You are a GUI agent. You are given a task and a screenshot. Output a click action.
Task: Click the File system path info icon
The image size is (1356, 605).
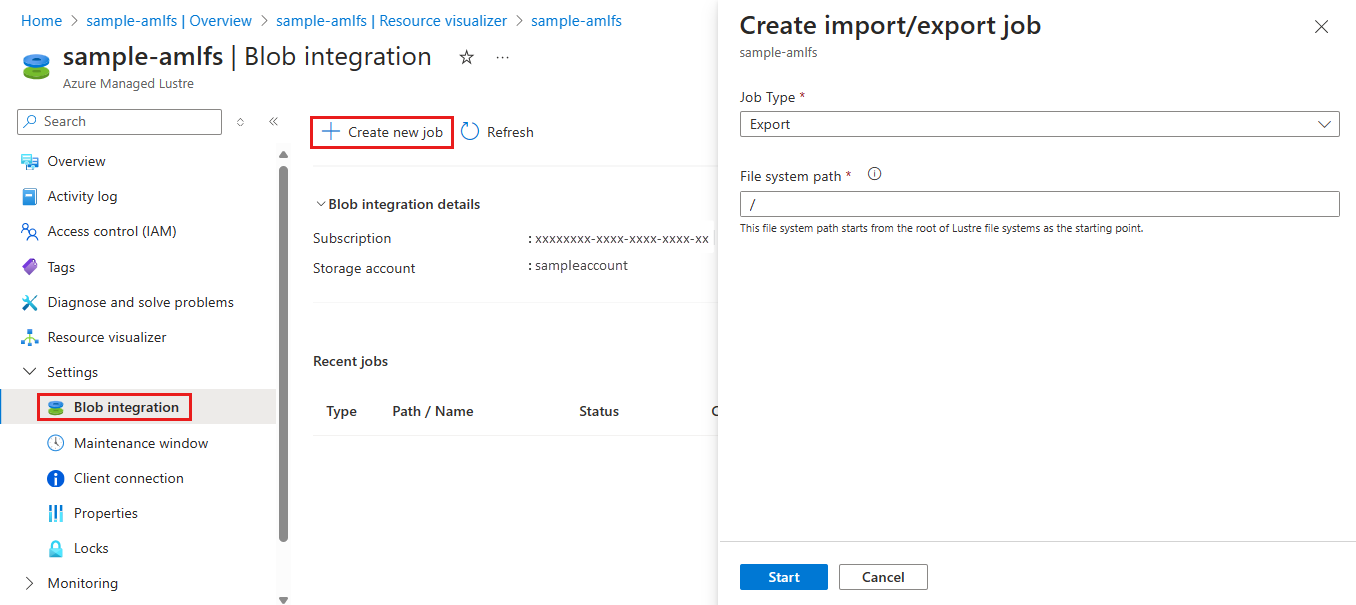[875, 174]
